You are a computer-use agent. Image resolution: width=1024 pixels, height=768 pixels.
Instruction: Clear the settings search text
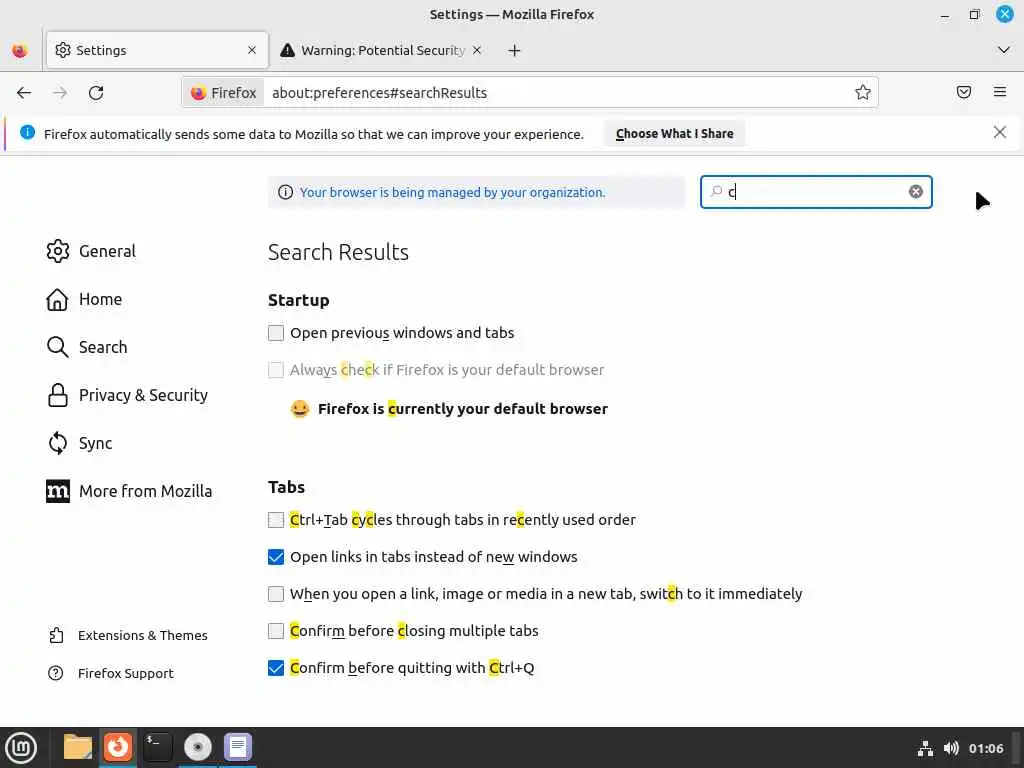click(916, 191)
